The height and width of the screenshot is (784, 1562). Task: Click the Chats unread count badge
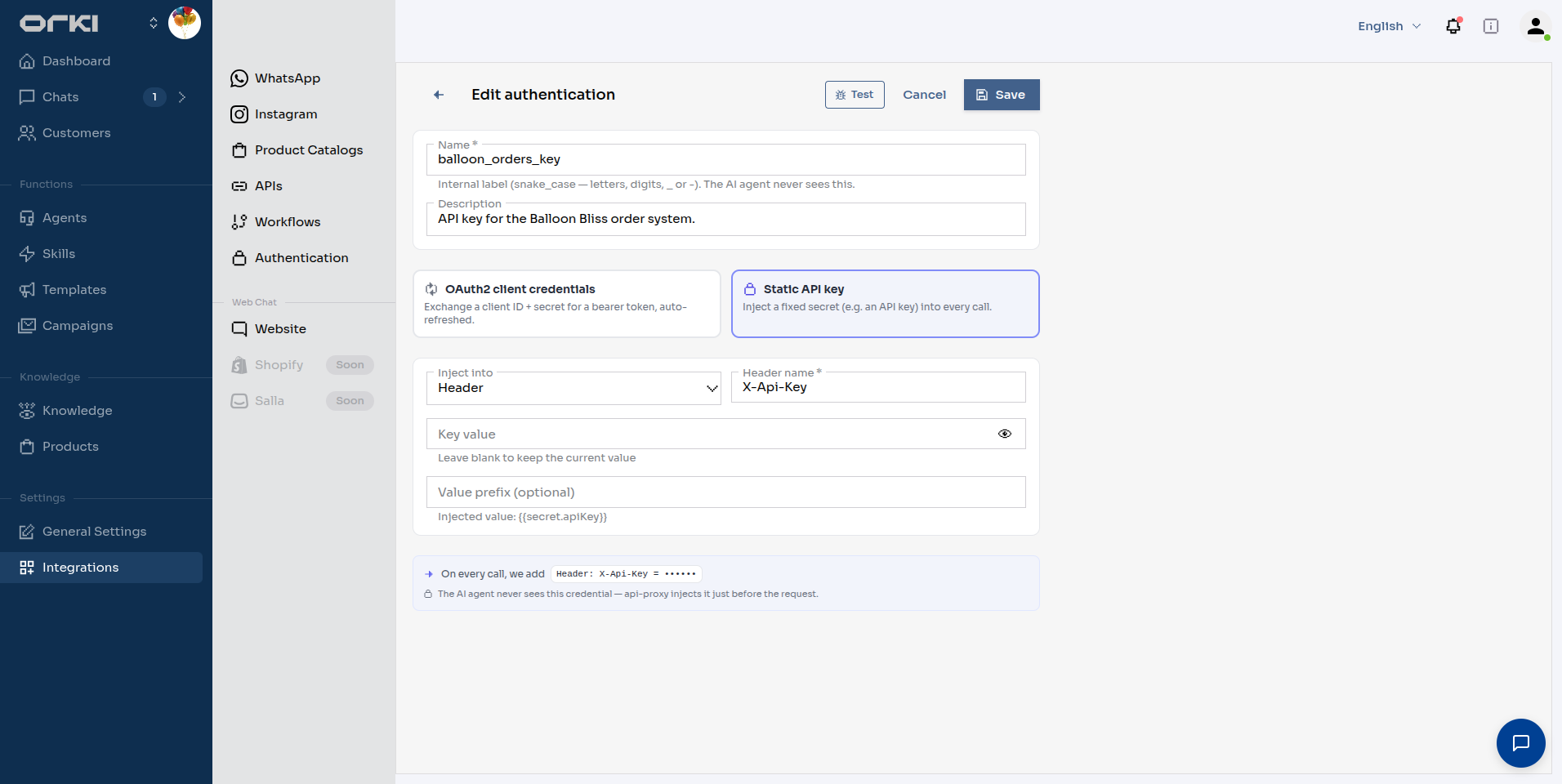pos(154,97)
